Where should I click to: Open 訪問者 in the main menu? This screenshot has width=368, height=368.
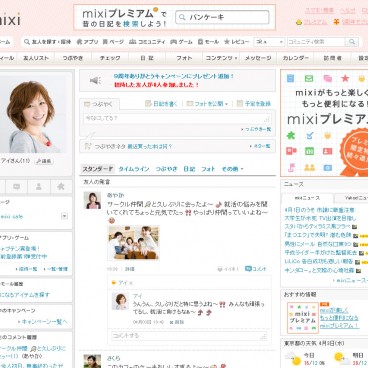(x=332, y=58)
